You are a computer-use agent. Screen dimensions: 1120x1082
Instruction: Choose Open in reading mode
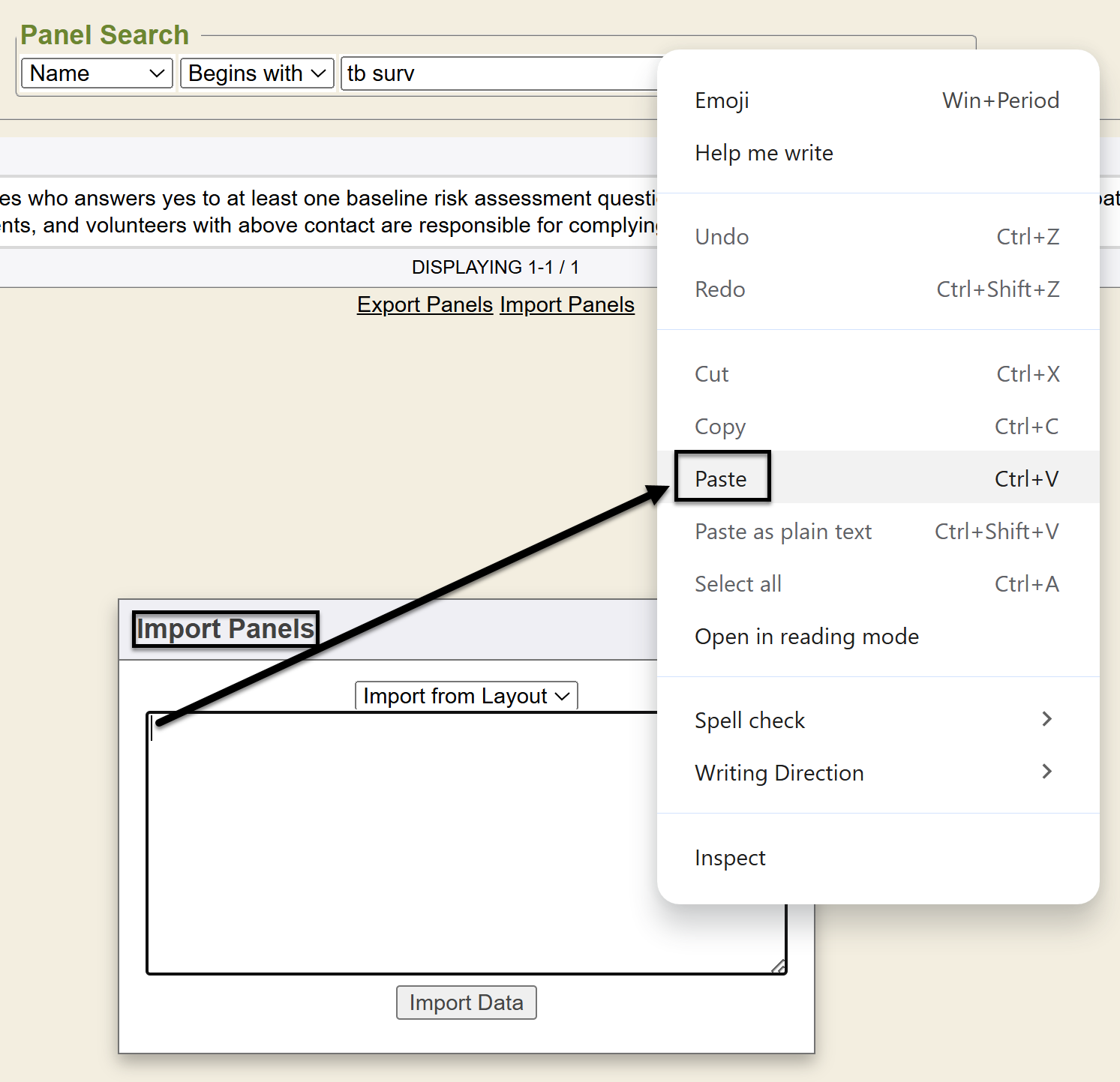(x=806, y=636)
